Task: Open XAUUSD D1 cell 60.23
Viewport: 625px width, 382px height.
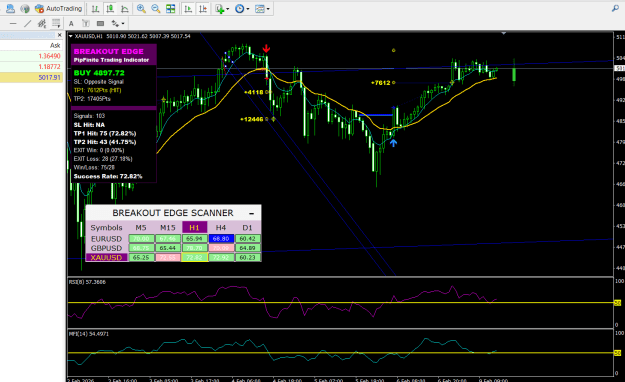Action: click(x=248, y=258)
